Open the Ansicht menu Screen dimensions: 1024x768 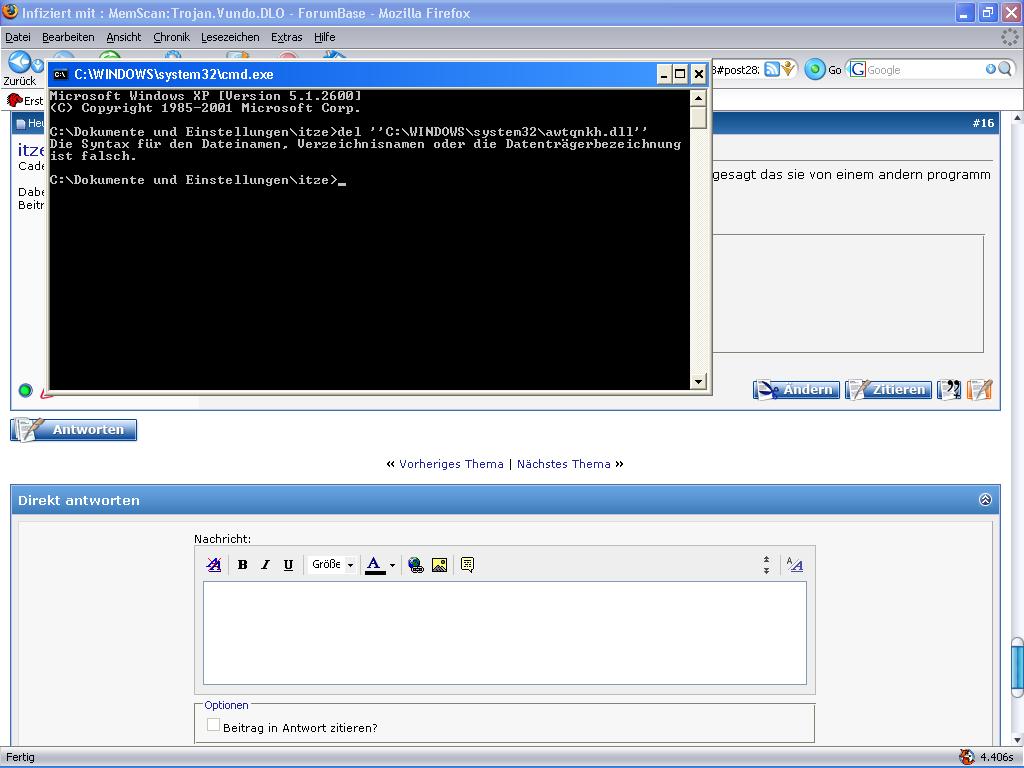[x=123, y=37]
